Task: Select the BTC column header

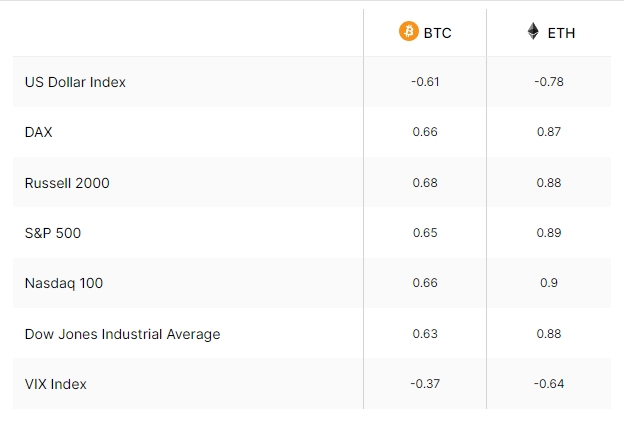Action: tap(425, 32)
